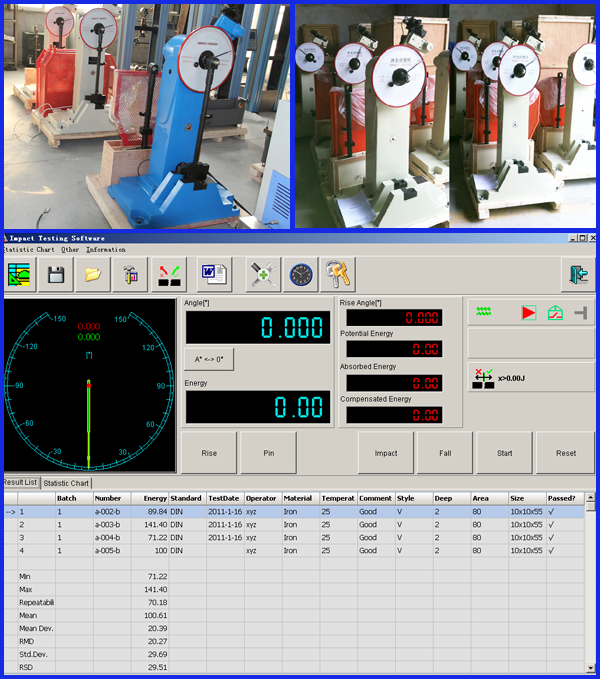
Task: Click the Energy column header
Action: [155, 497]
